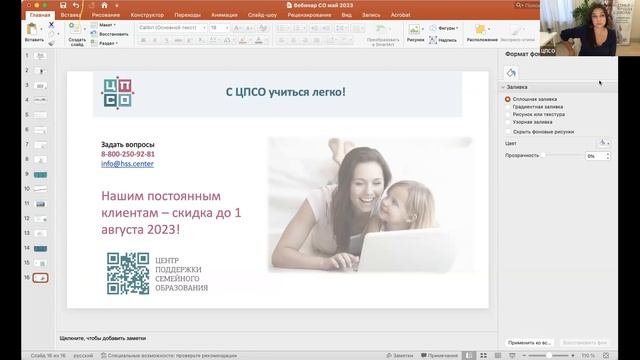Click the Arrange (Расположение) icon

(480, 29)
